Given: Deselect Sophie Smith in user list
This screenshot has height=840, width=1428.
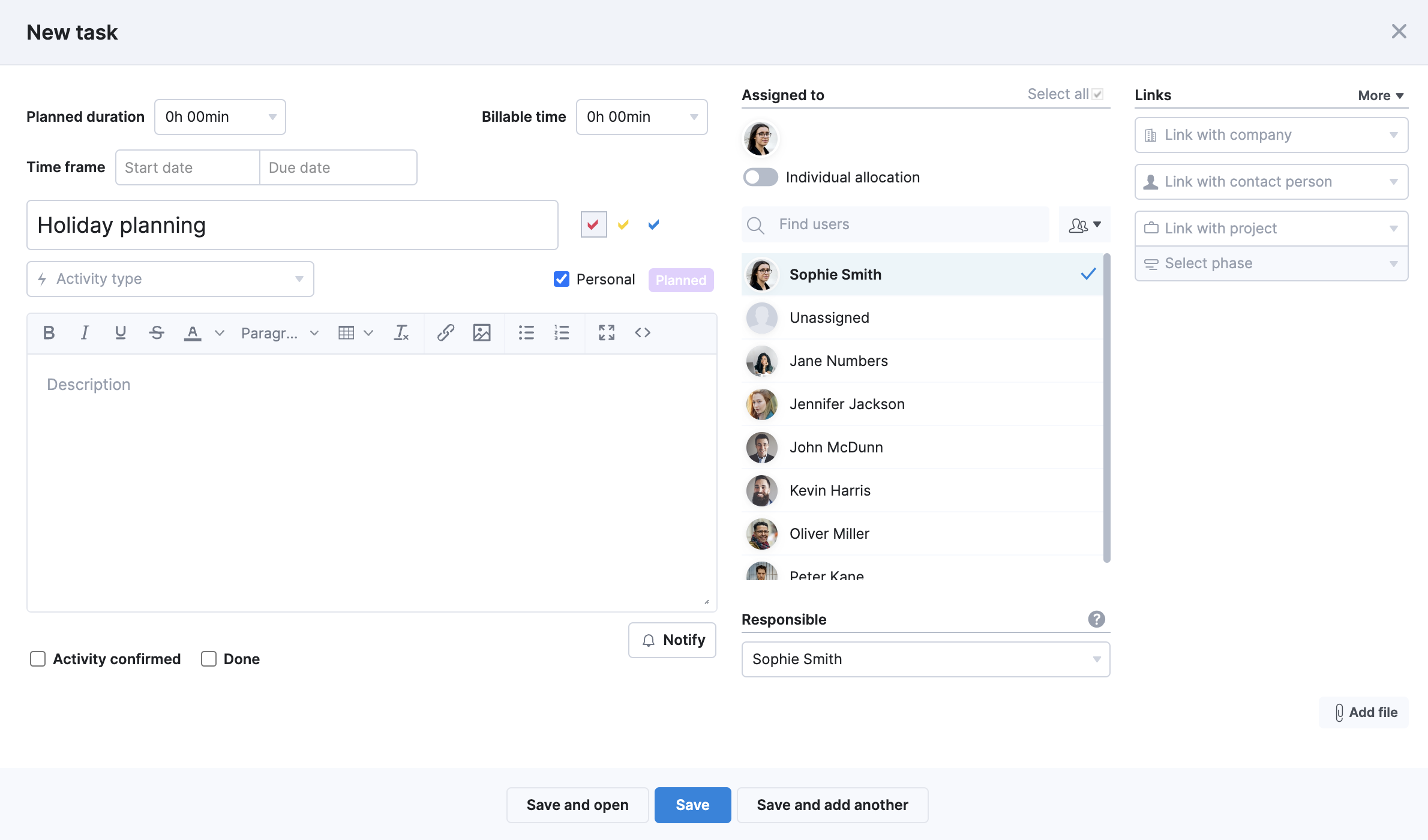Looking at the screenshot, I should [x=922, y=275].
